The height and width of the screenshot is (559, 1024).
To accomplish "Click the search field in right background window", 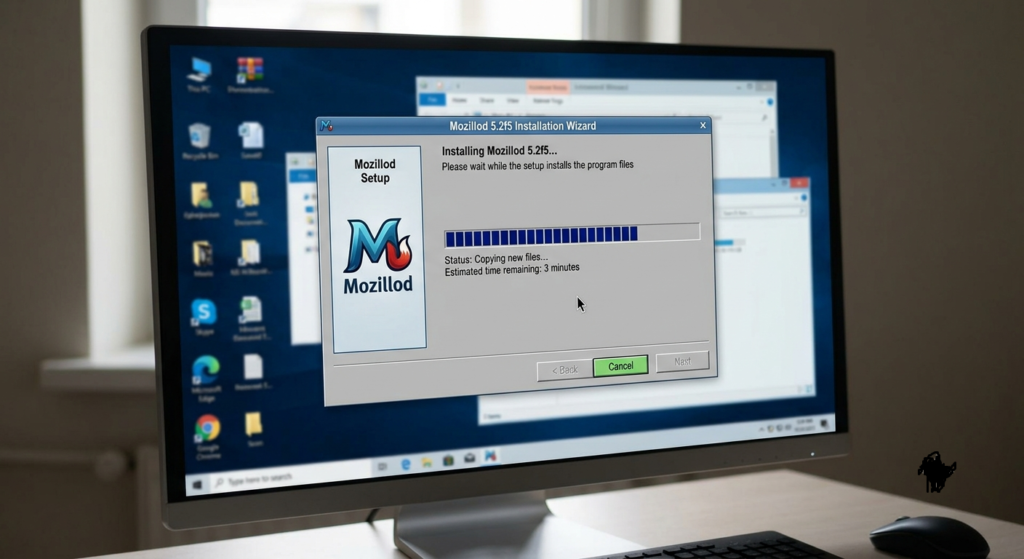I will pos(761,212).
